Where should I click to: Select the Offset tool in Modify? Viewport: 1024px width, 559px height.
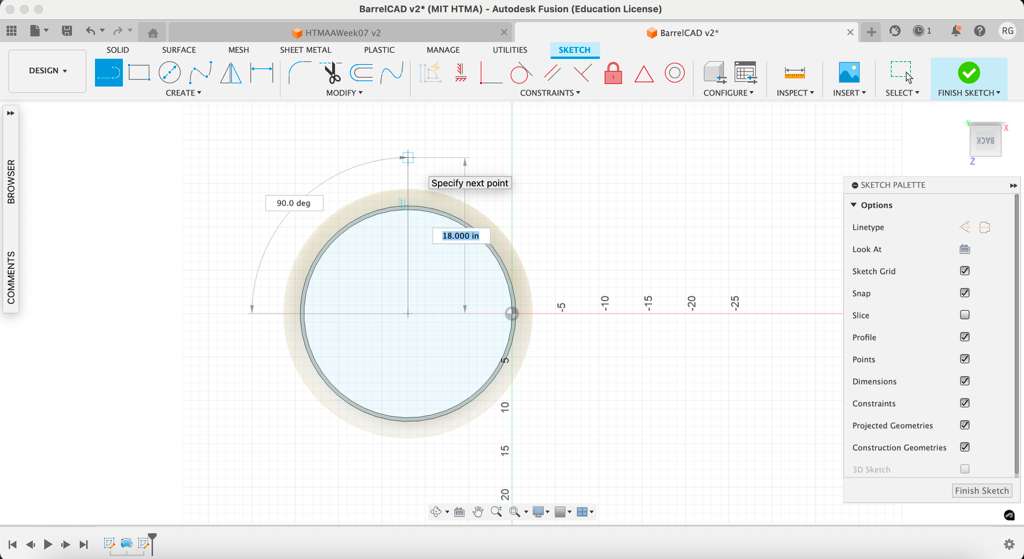coord(361,72)
